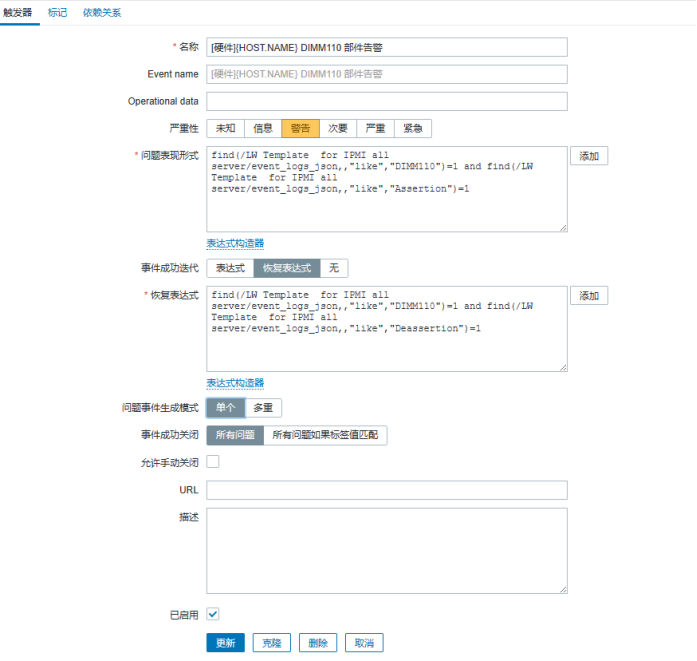Click the 更新 button

[x=225, y=643]
